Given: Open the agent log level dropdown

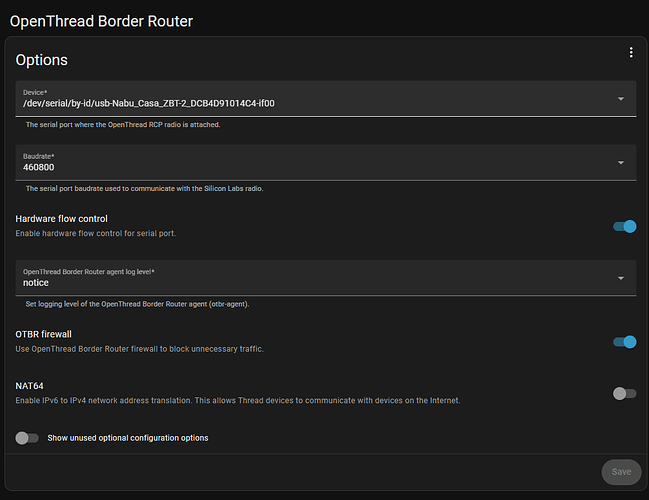Looking at the screenshot, I should tap(326, 278).
